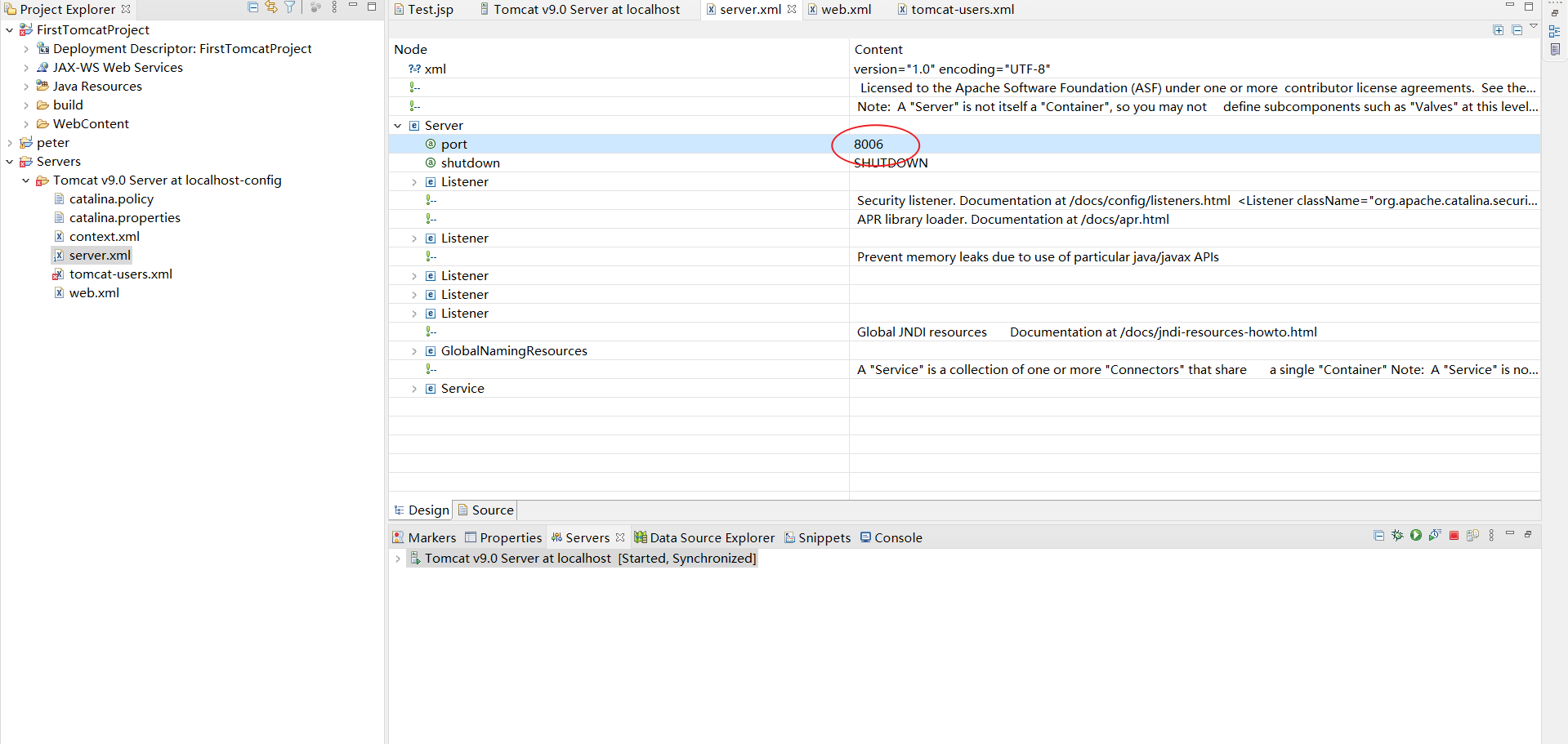Start server in profiling mode (stopwatch icon)
This screenshot has width=1568, height=744.
(x=1435, y=535)
